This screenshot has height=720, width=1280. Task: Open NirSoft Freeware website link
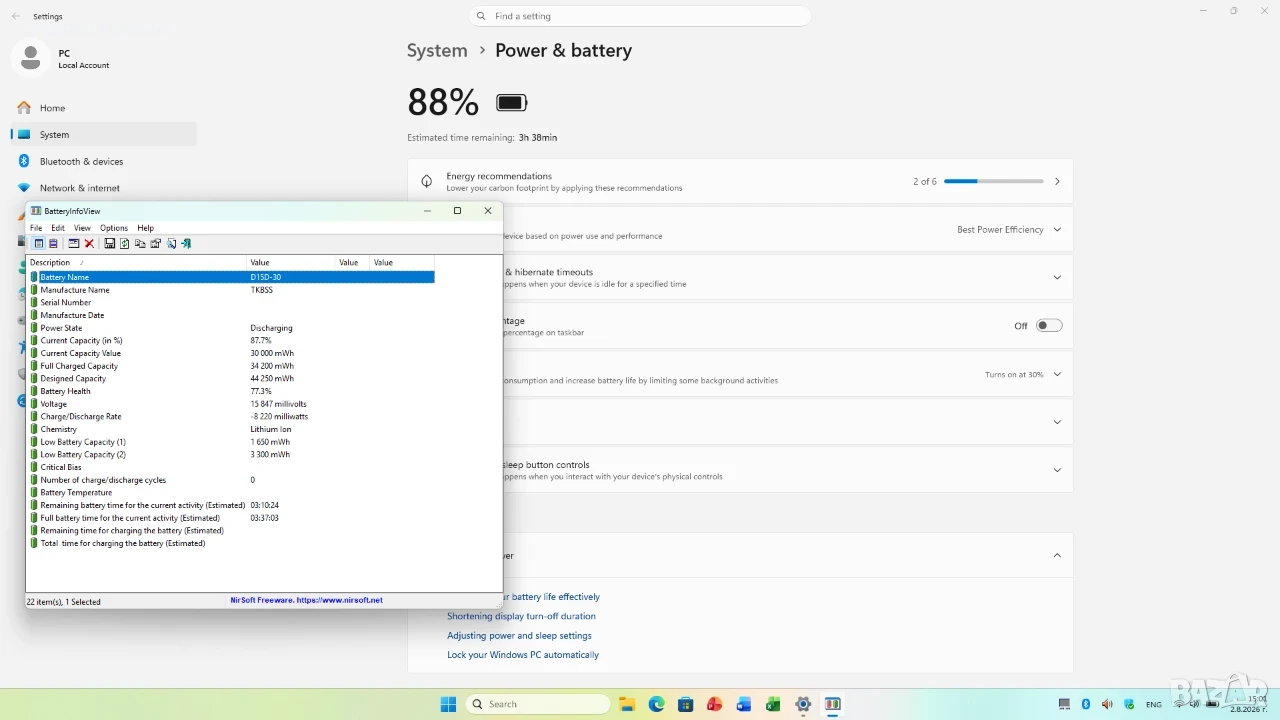click(x=306, y=600)
